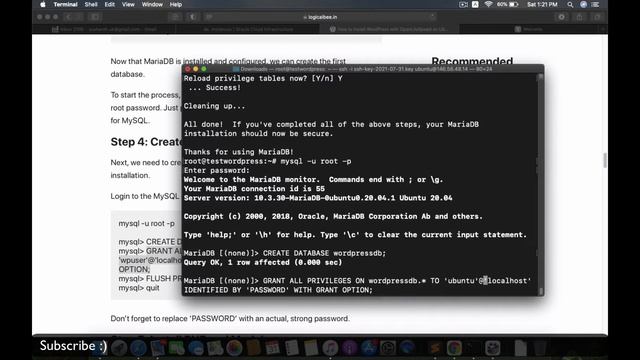Click the input source A icon
The height and width of the screenshot is (360, 640).
(x=475, y=4)
